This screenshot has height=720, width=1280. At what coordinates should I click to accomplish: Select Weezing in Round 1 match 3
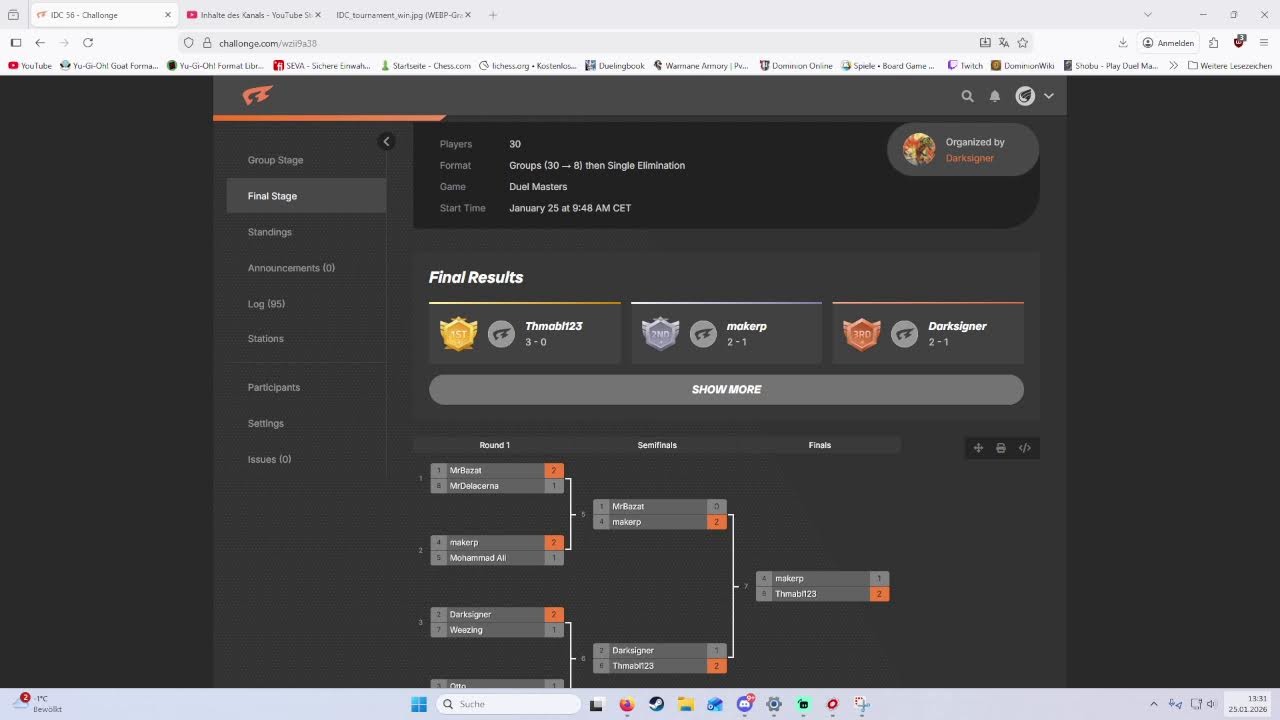(x=497, y=630)
